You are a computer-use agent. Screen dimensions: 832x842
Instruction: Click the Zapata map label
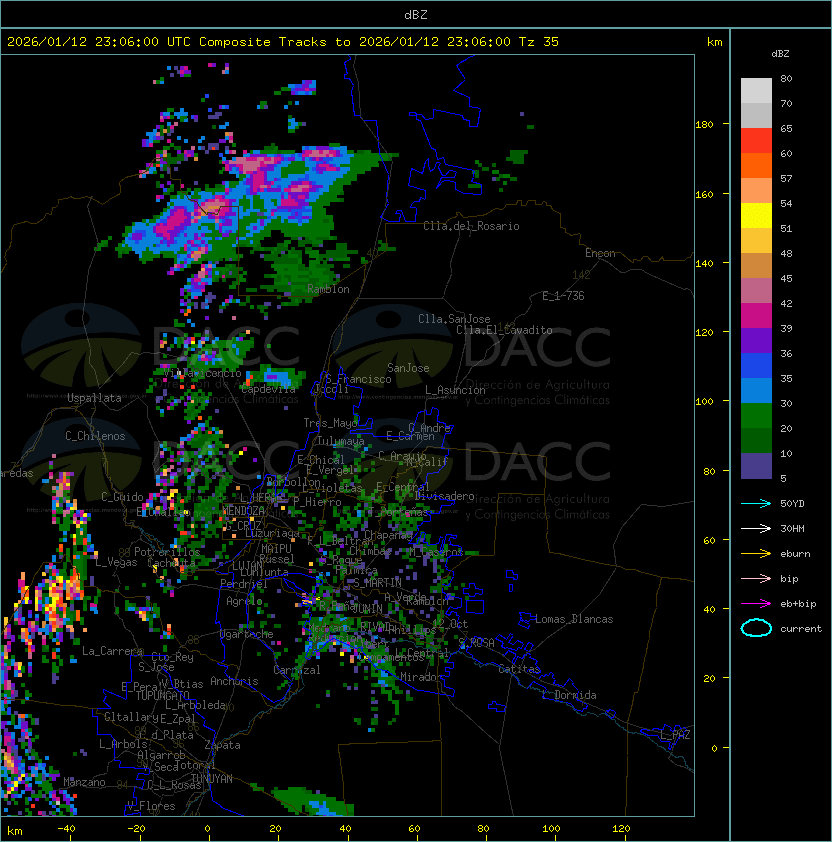click(222, 745)
